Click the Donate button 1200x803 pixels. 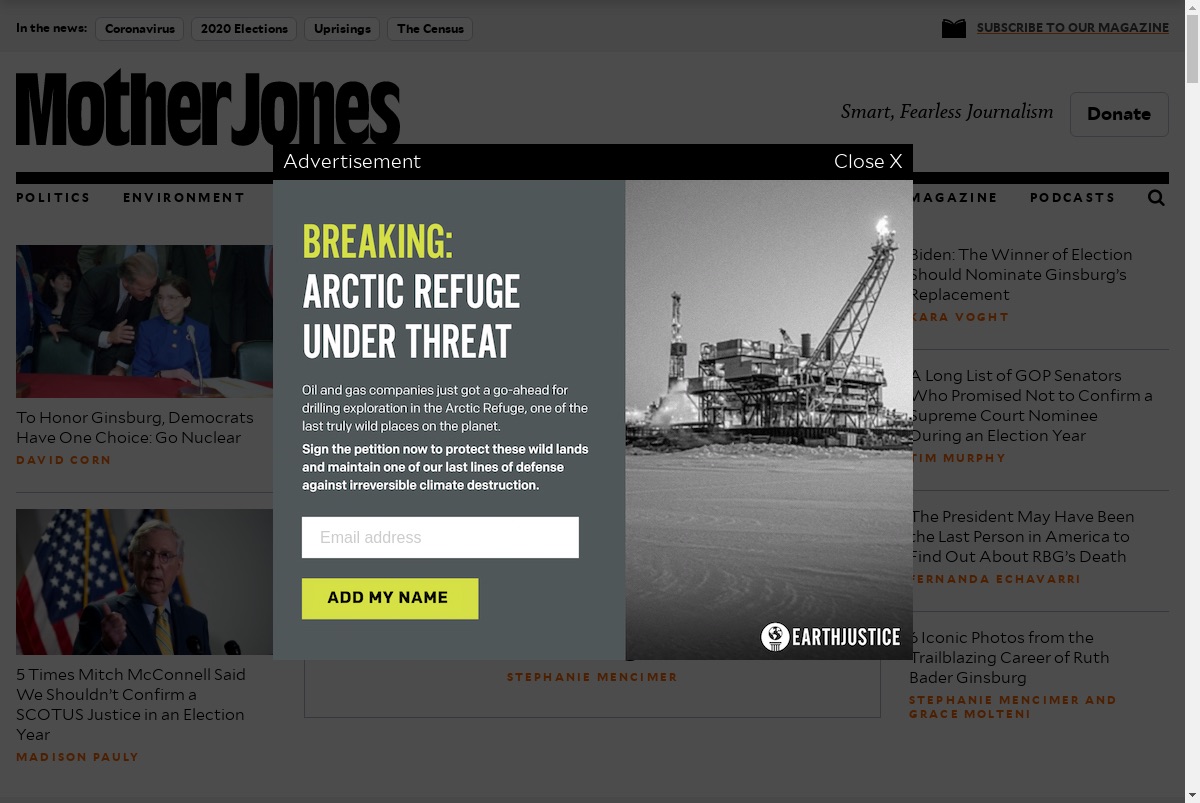[x=1119, y=114]
